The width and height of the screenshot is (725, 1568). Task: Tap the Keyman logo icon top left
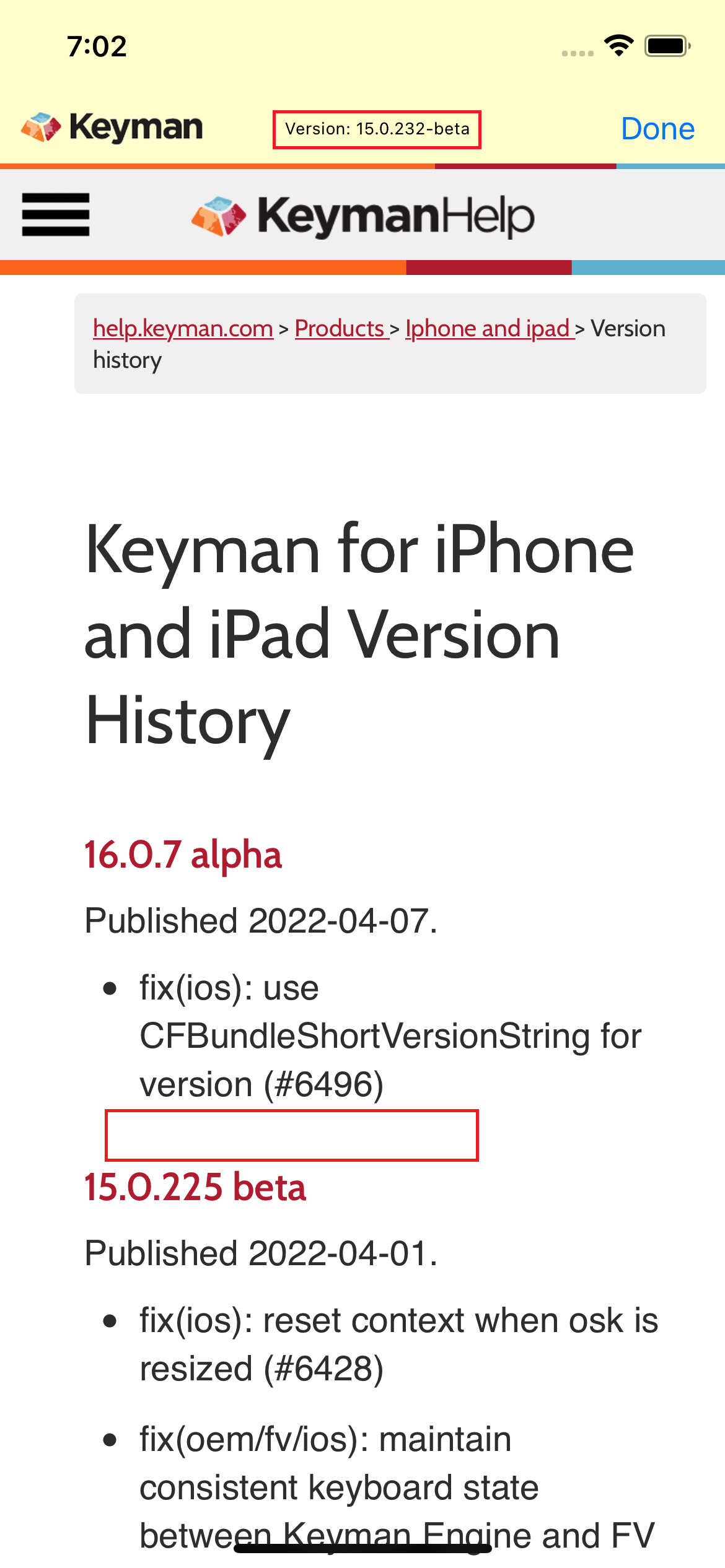[x=40, y=127]
